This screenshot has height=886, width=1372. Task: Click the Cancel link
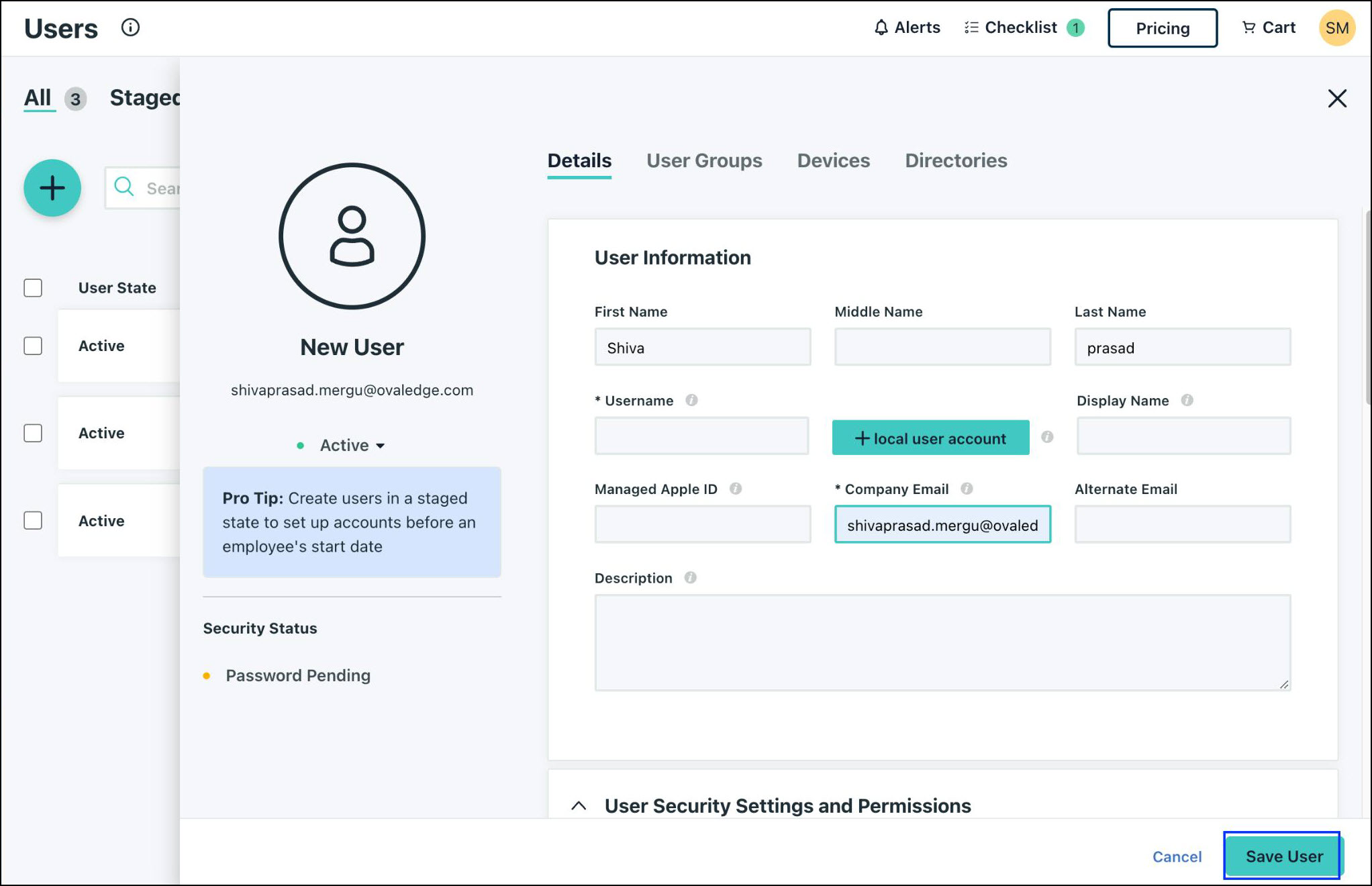click(1177, 856)
